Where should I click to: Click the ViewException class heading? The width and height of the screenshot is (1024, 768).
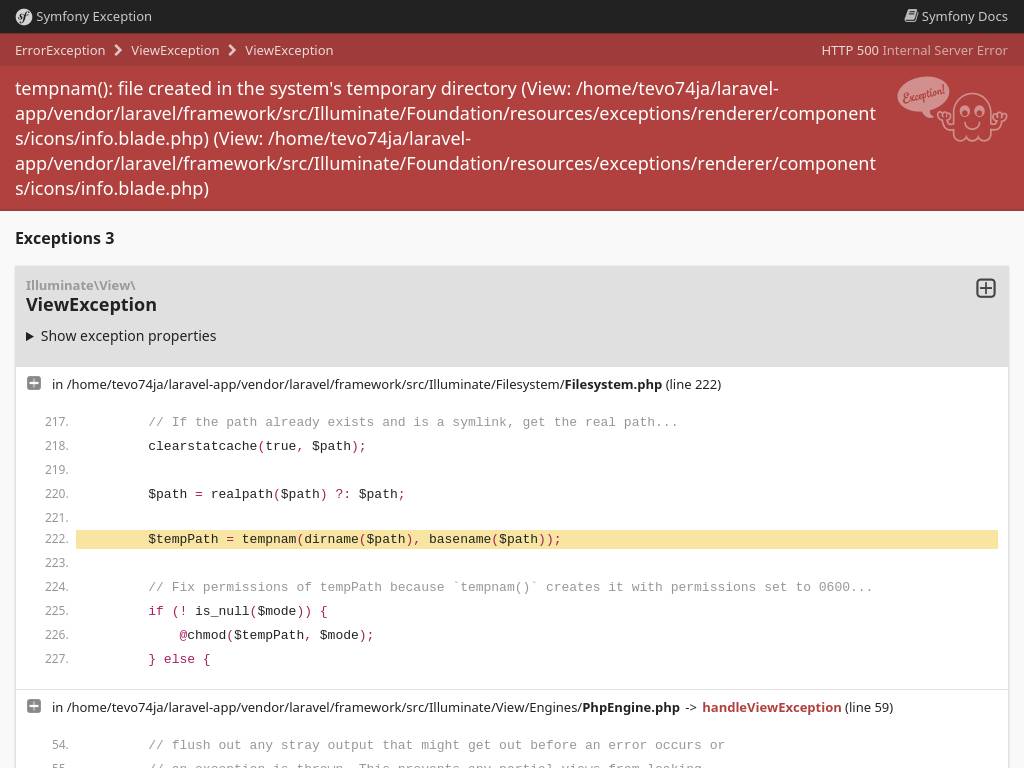click(91, 304)
